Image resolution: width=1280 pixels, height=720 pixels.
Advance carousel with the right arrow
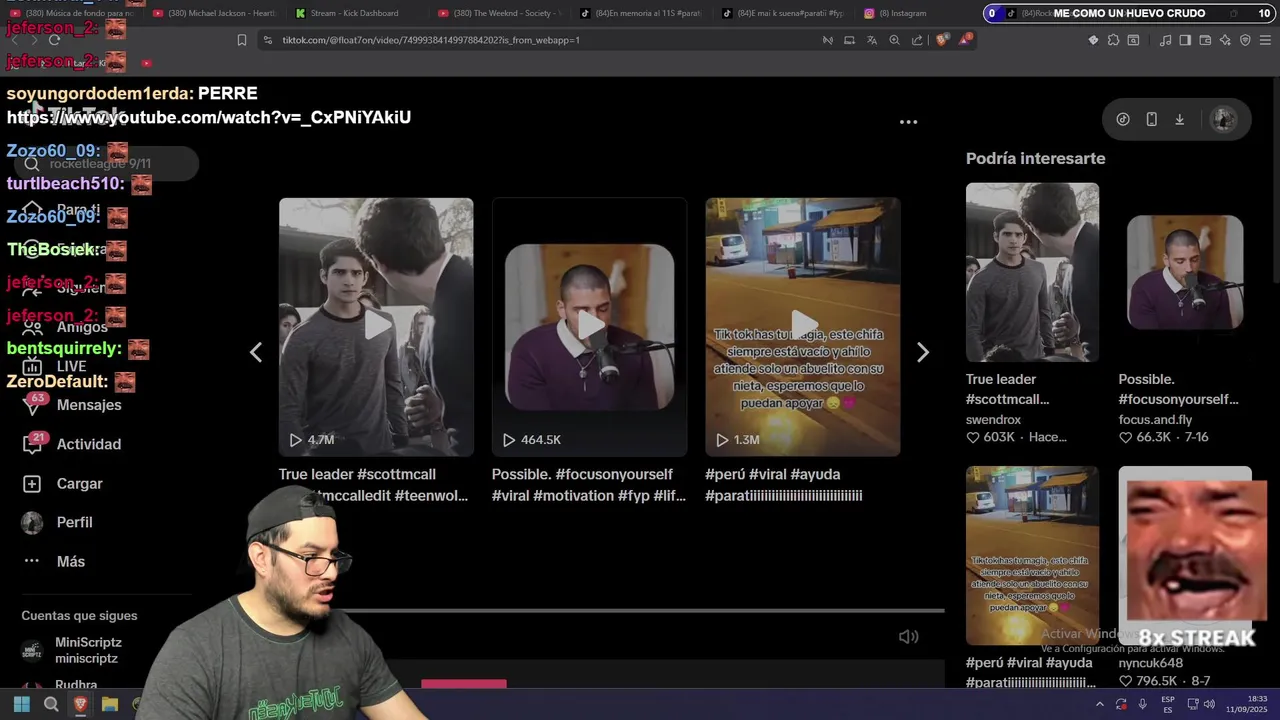[x=923, y=352]
